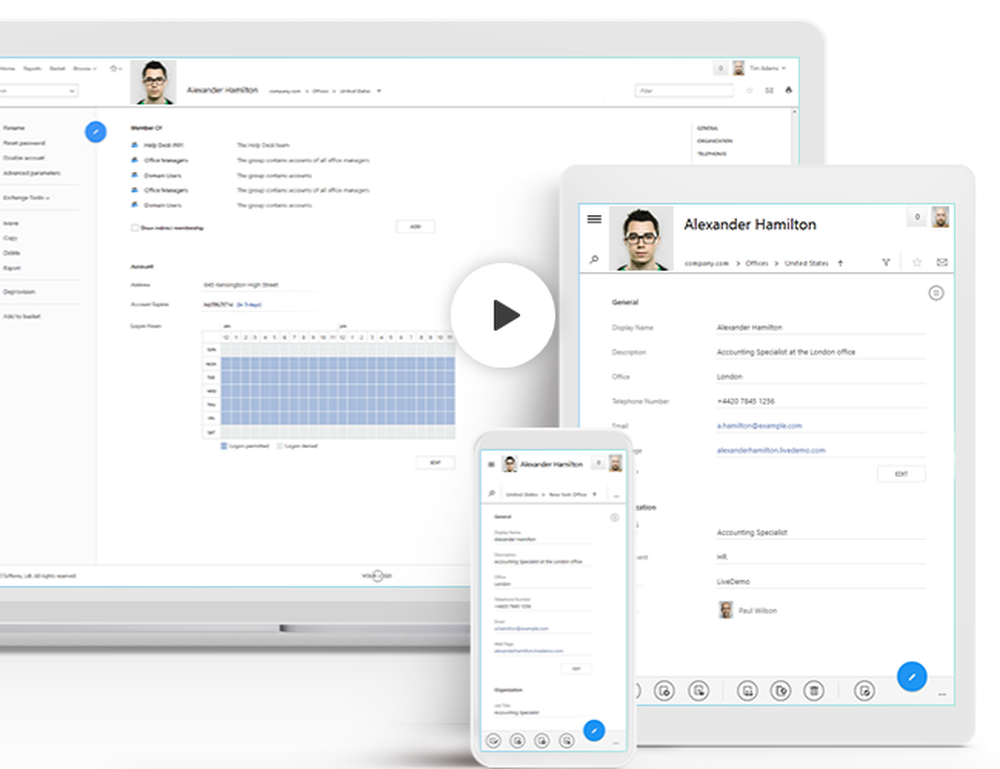The image size is (1000, 769).
Task: Click Rename in laptop sidebar
Action: tap(14, 128)
